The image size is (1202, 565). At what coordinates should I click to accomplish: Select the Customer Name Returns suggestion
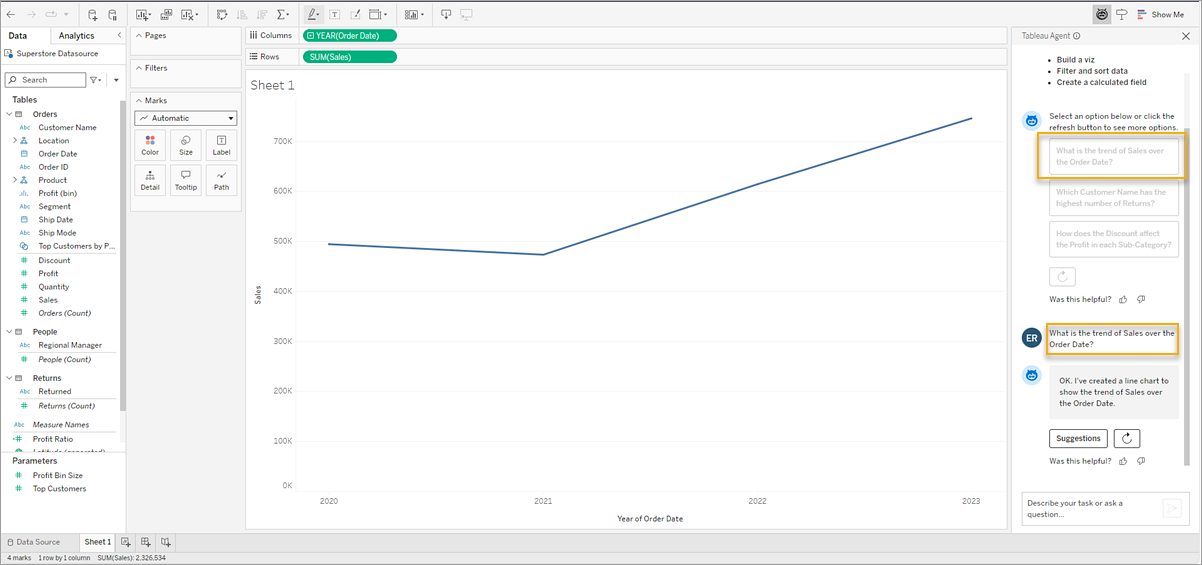1114,198
